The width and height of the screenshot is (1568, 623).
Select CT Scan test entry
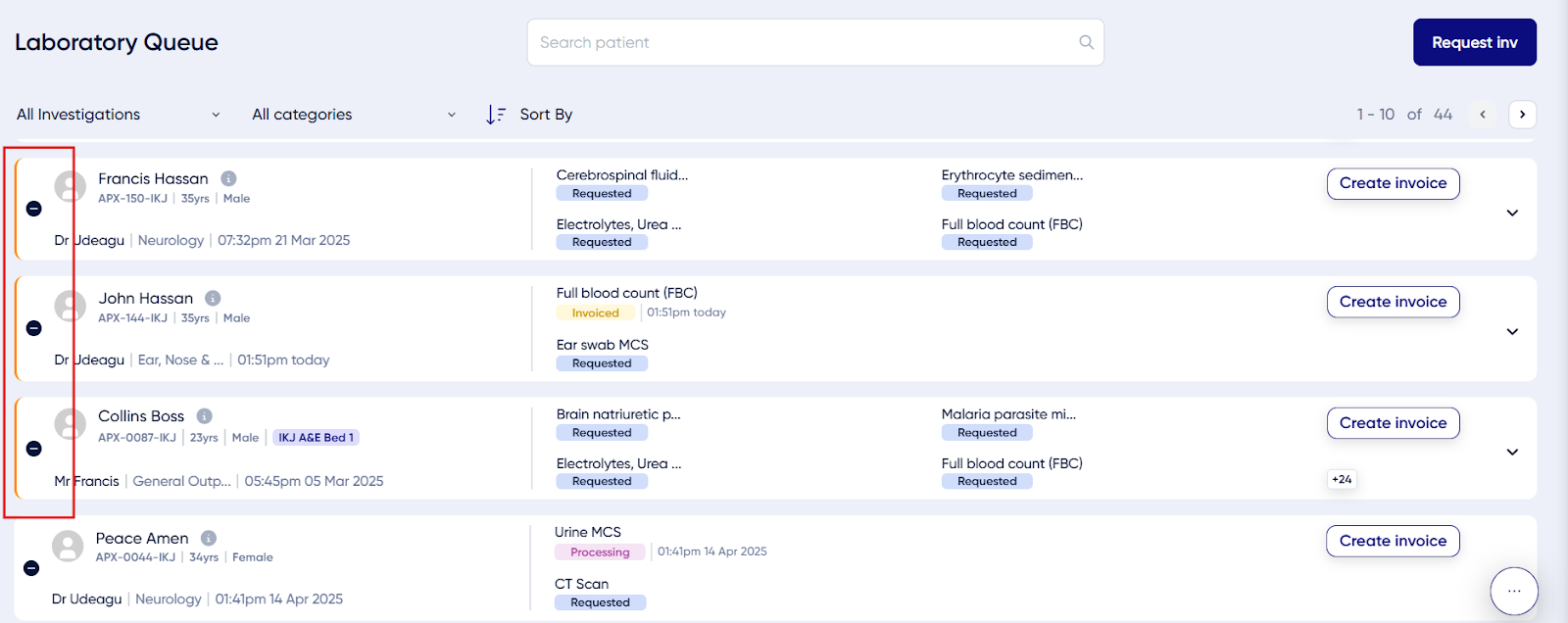click(582, 584)
